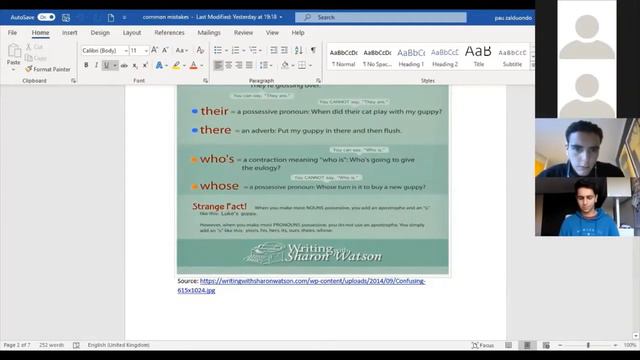Viewport: 640px width, 360px height.
Task: Highlight text with the yellow highlighter icon
Action: 176,65
